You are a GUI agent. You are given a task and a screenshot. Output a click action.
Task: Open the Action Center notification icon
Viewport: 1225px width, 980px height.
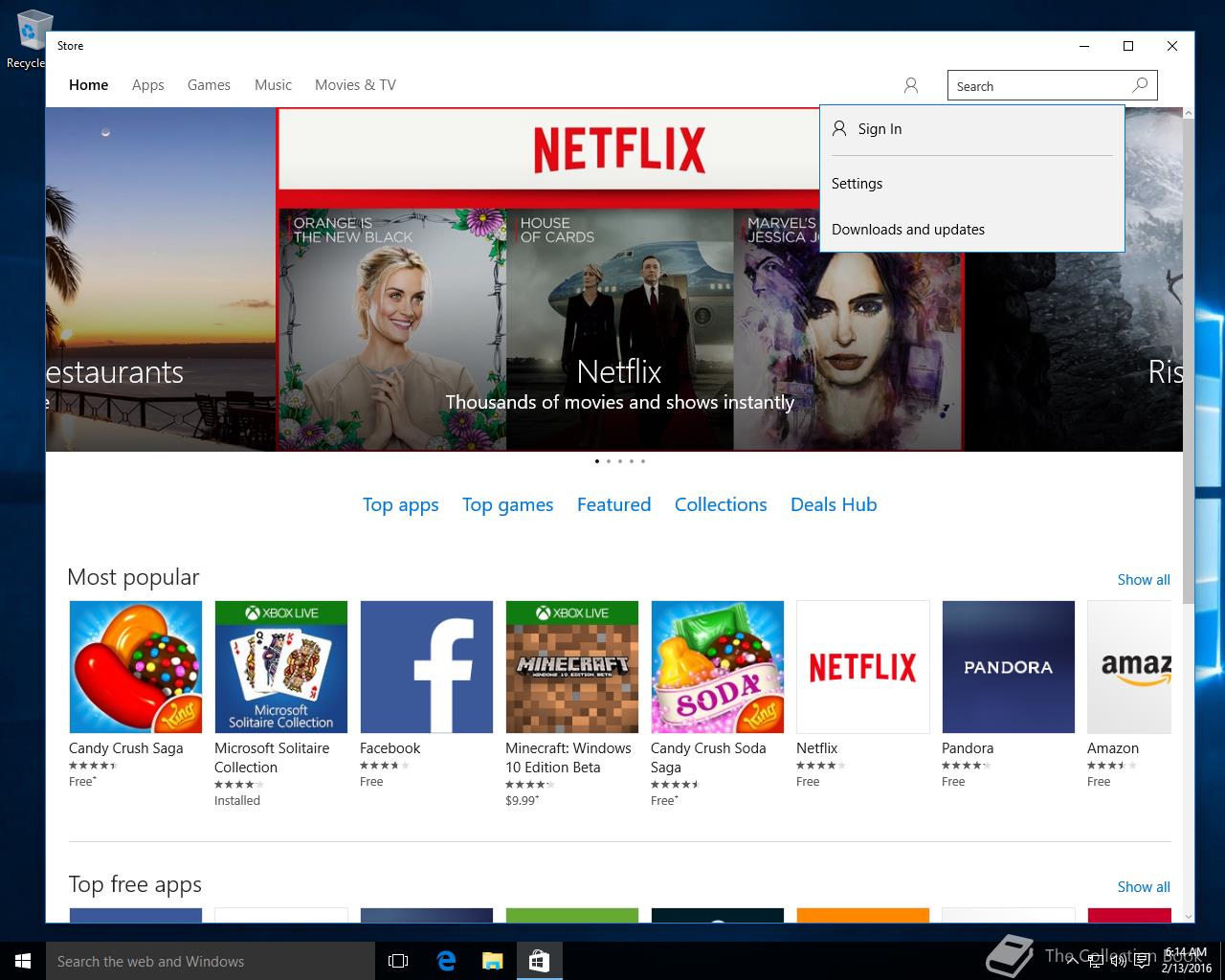pyautogui.click(x=1143, y=961)
